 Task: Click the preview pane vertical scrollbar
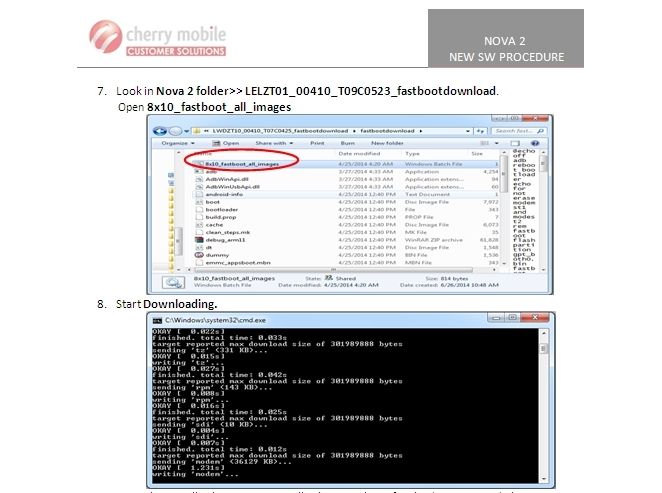pos(543,164)
